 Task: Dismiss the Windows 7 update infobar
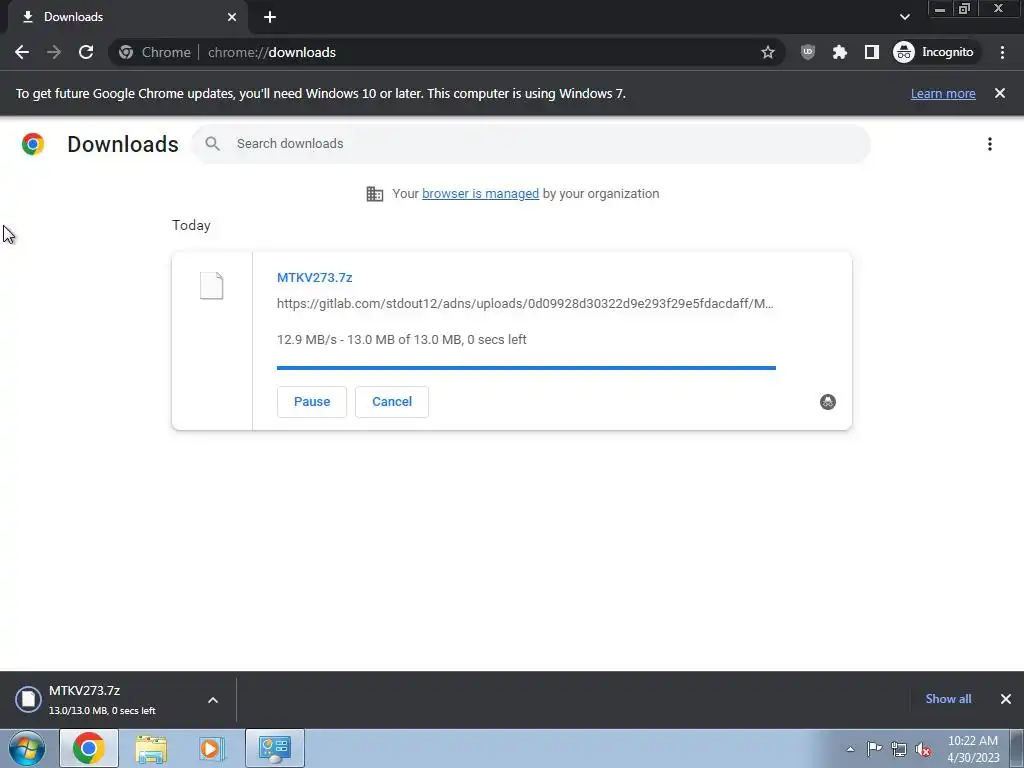(x=1000, y=93)
